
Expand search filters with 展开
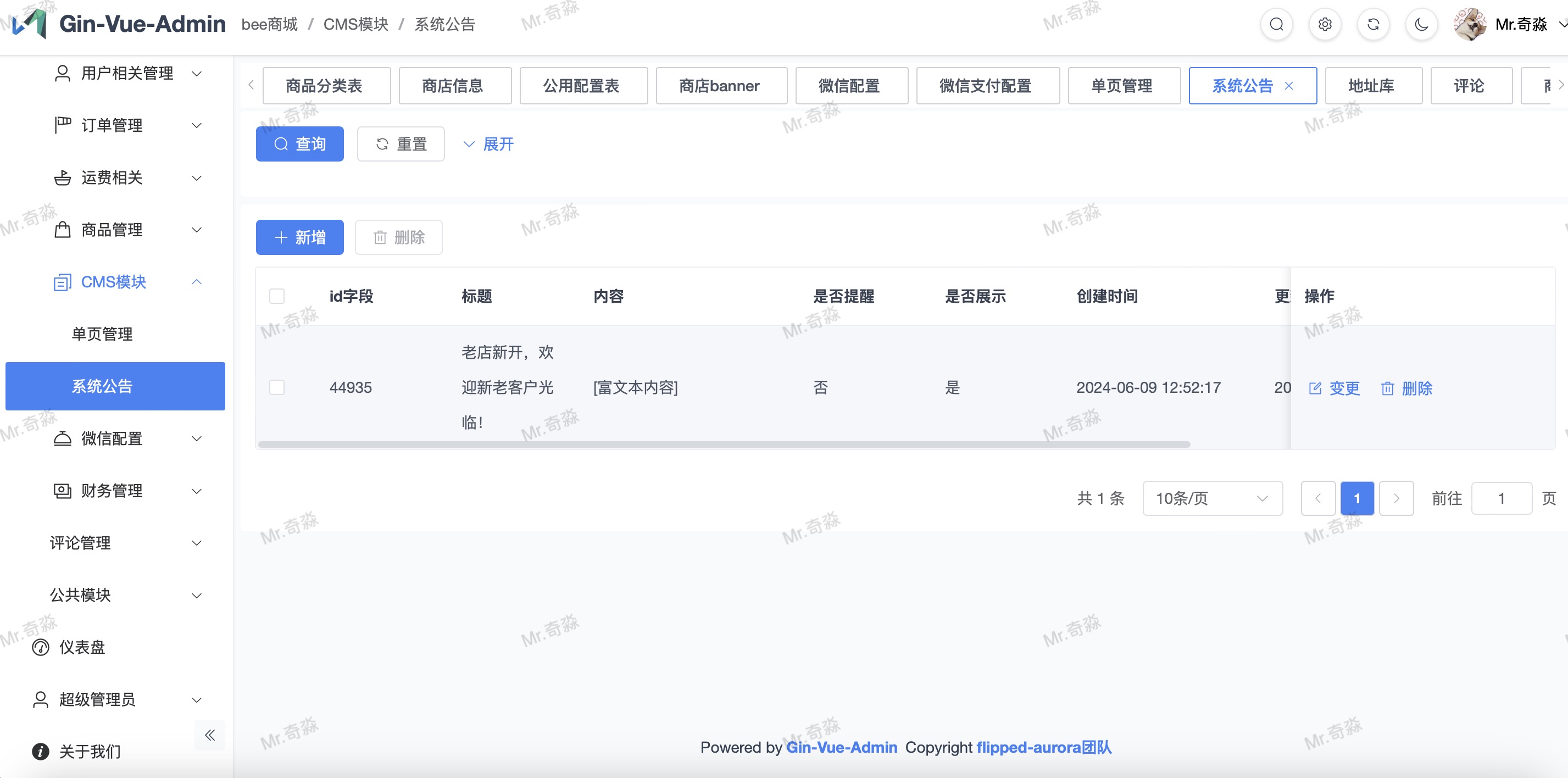point(489,145)
